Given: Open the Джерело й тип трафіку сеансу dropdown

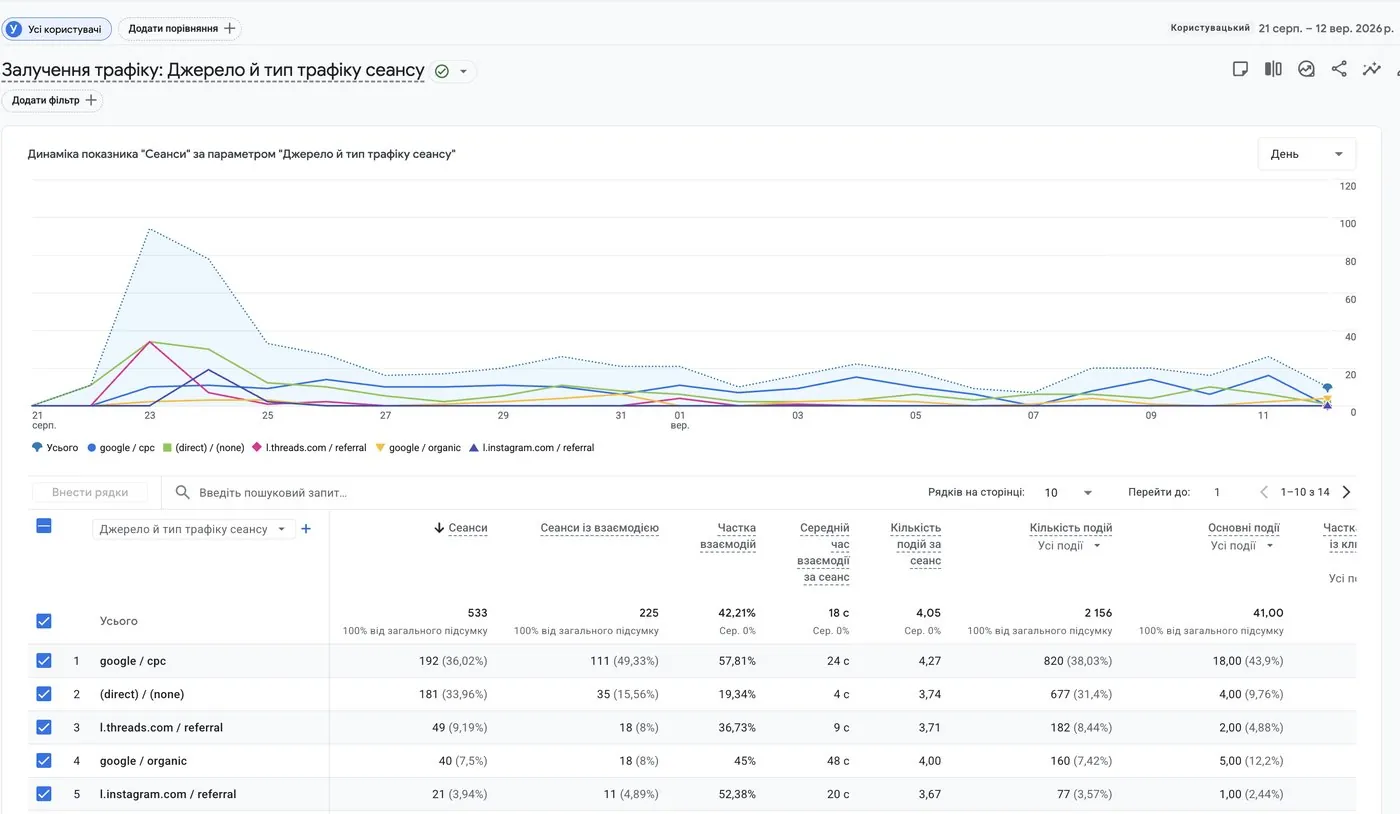Looking at the screenshot, I should click(x=194, y=529).
